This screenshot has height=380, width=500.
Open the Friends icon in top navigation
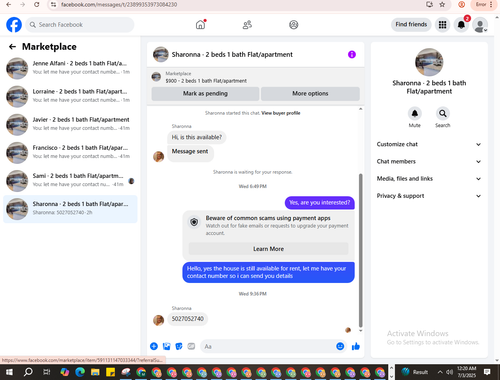247,25
